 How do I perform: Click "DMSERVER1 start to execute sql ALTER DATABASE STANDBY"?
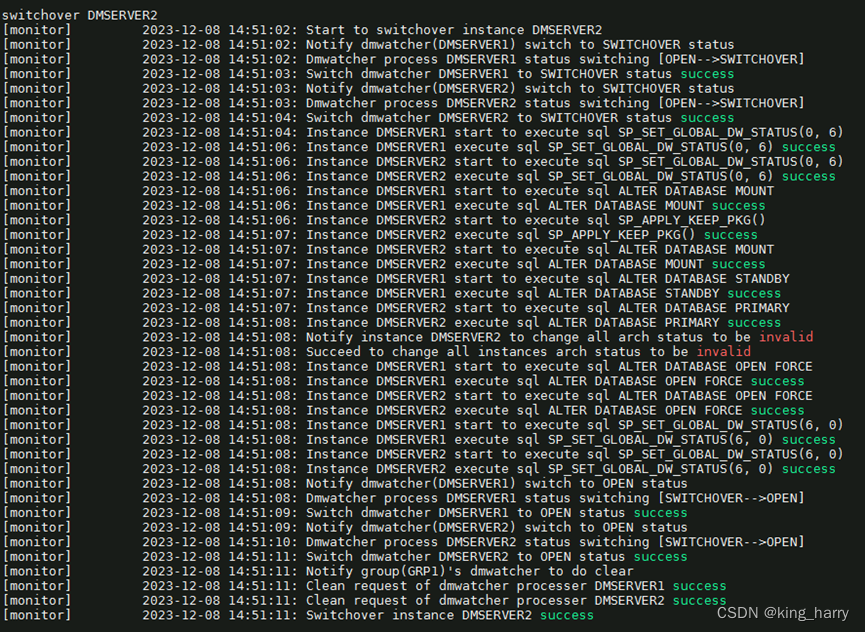pyautogui.click(x=583, y=278)
